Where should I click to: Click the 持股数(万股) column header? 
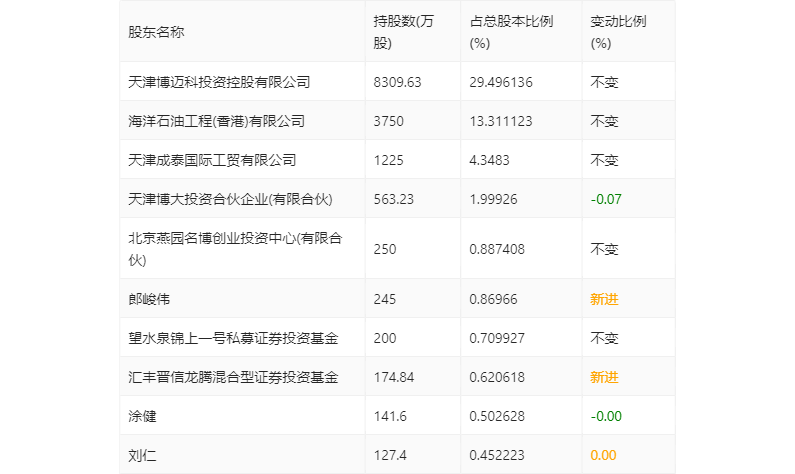(x=404, y=32)
